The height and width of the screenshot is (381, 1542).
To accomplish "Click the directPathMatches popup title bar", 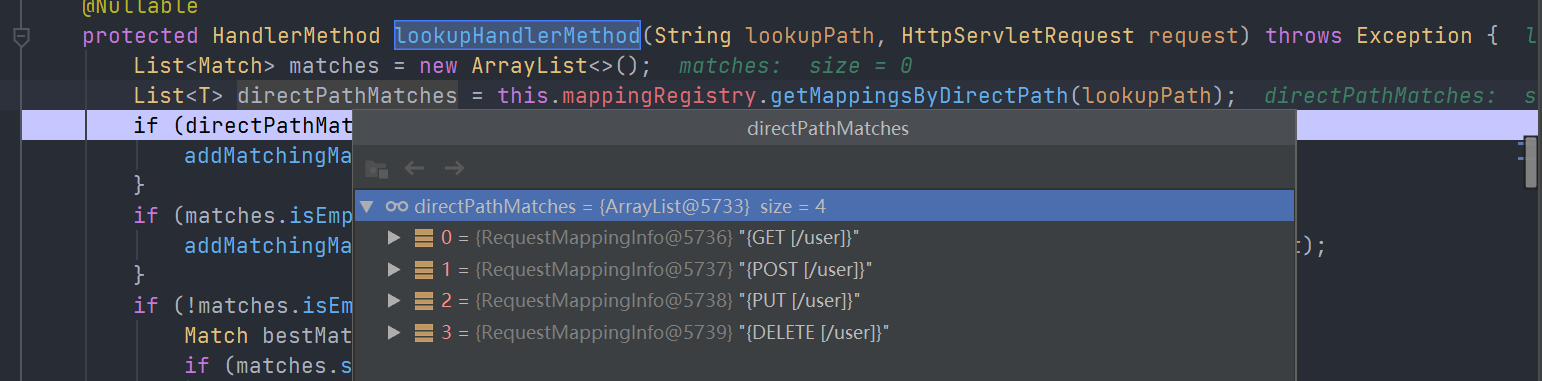I will (825, 129).
